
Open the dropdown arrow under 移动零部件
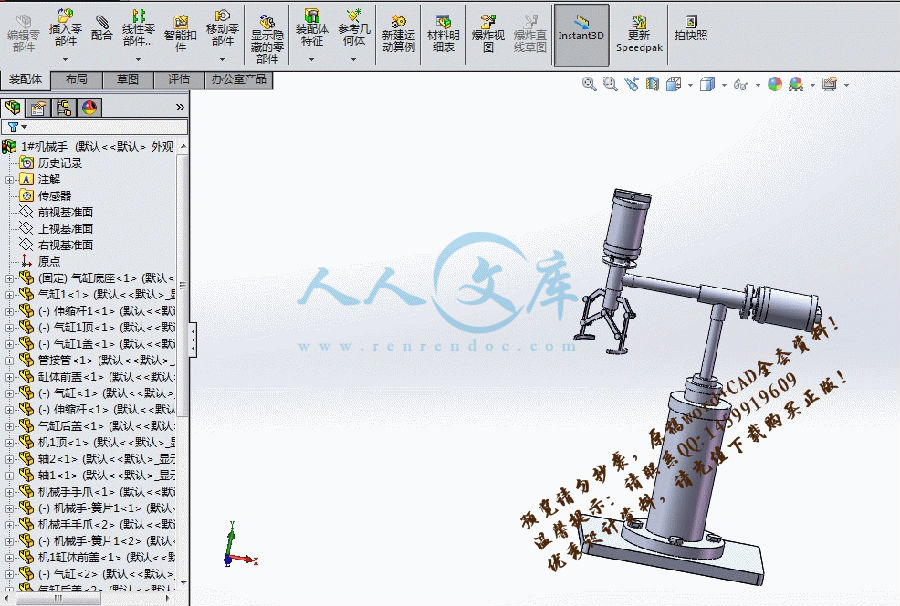click(222, 59)
